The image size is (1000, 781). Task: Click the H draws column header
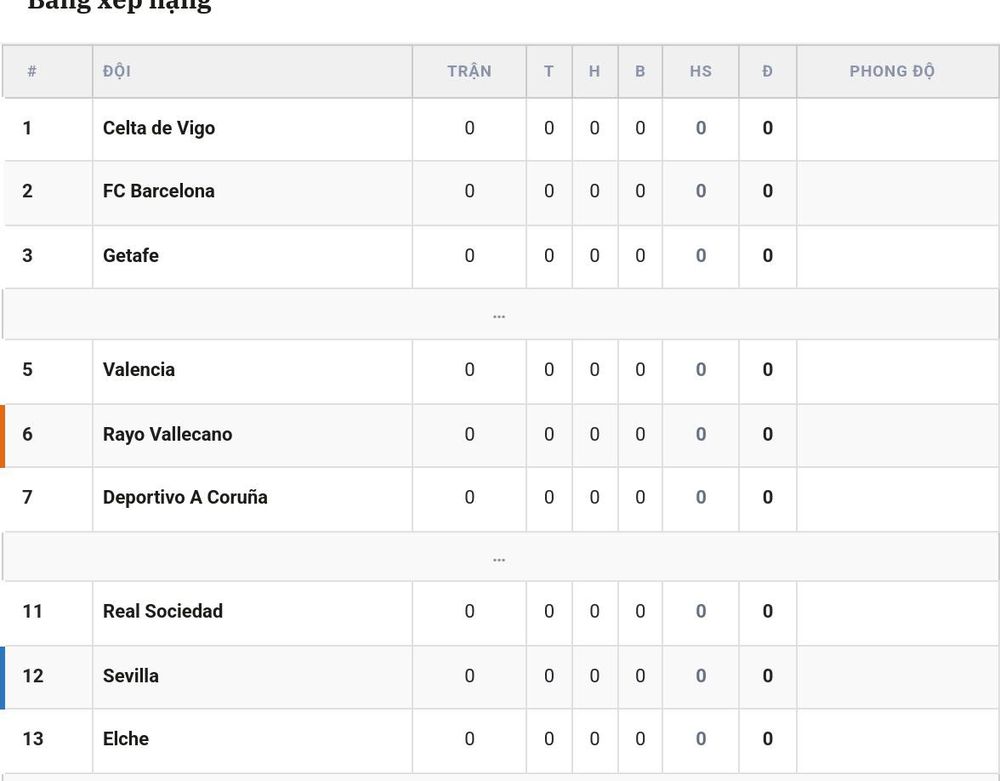[x=594, y=71]
